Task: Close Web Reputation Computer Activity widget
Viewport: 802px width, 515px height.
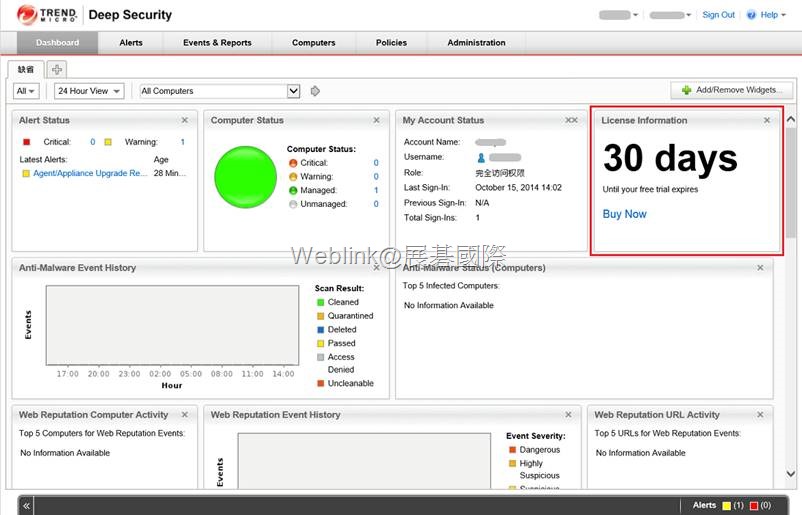Action: point(185,415)
